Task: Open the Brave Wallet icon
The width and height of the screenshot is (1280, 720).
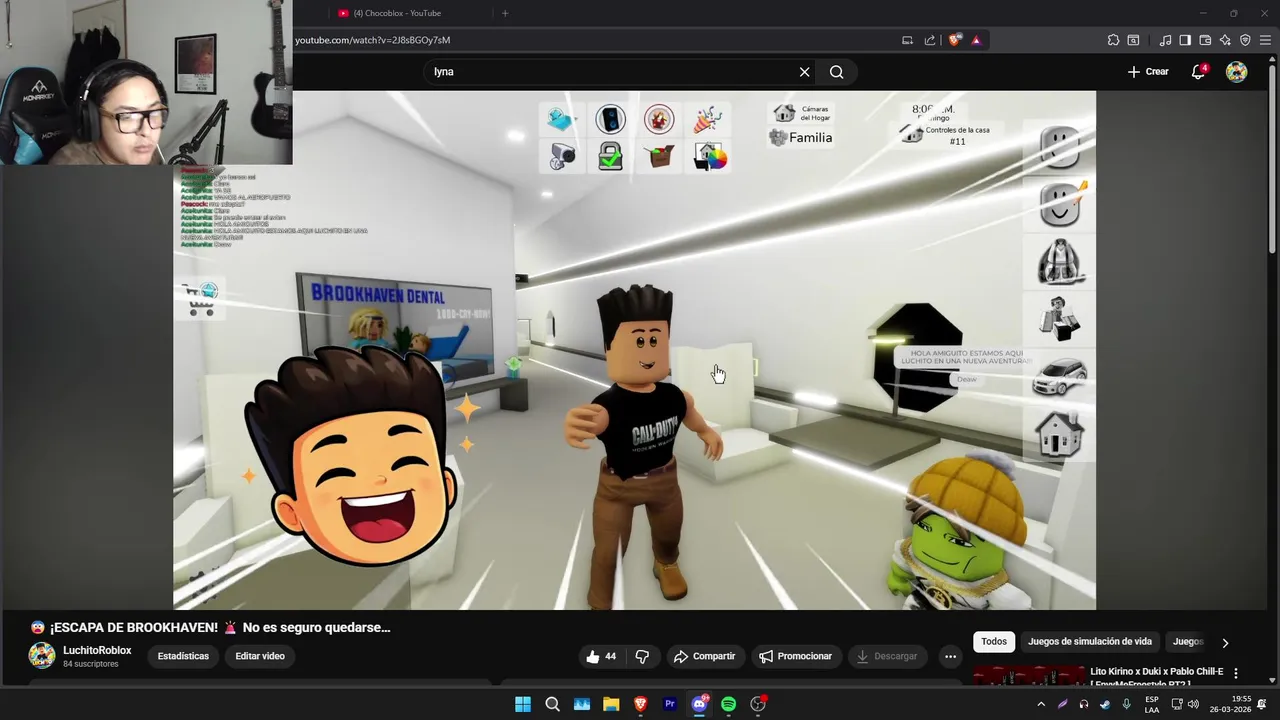Action: click(1205, 40)
